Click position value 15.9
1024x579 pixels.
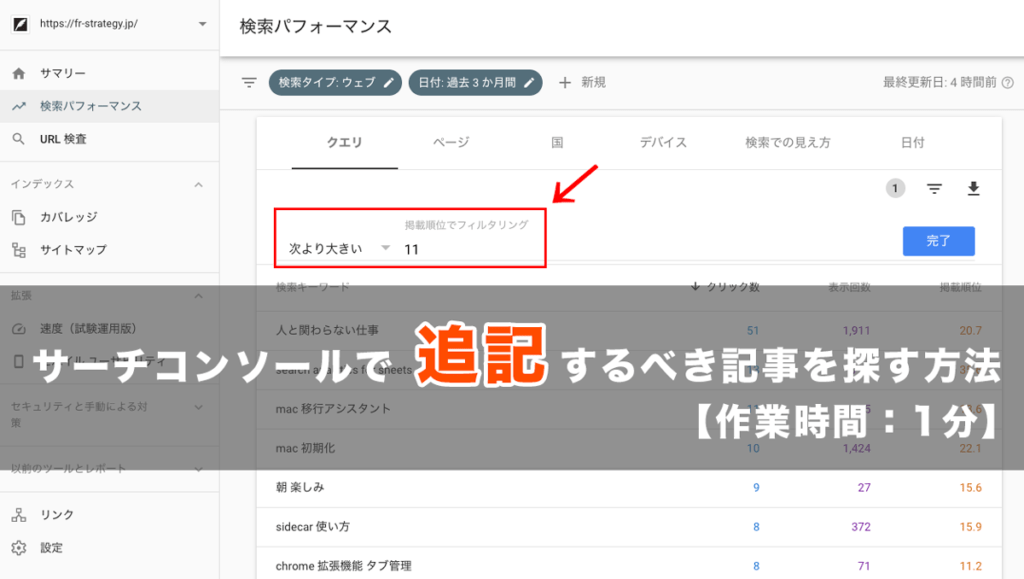tap(970, 527)
